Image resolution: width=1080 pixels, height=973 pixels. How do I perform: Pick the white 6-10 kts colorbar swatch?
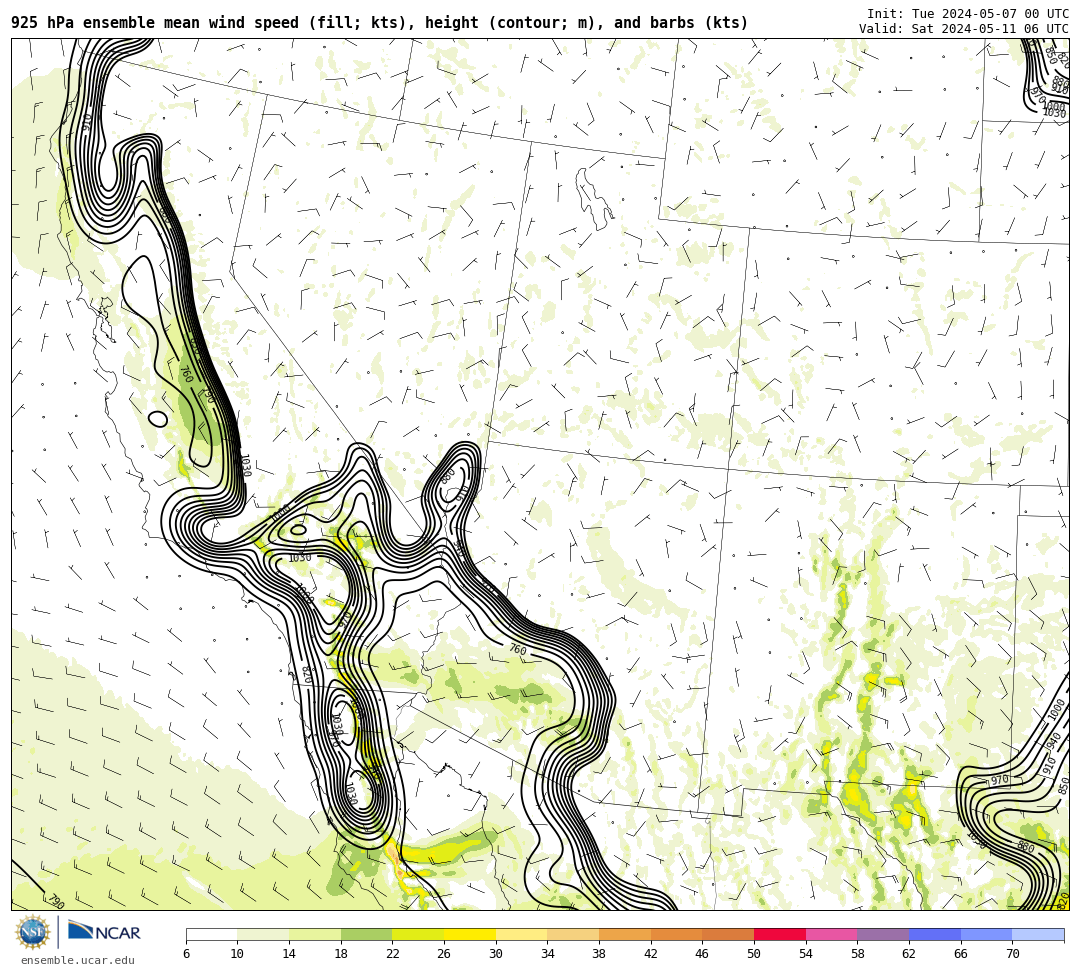pos(211,934)
